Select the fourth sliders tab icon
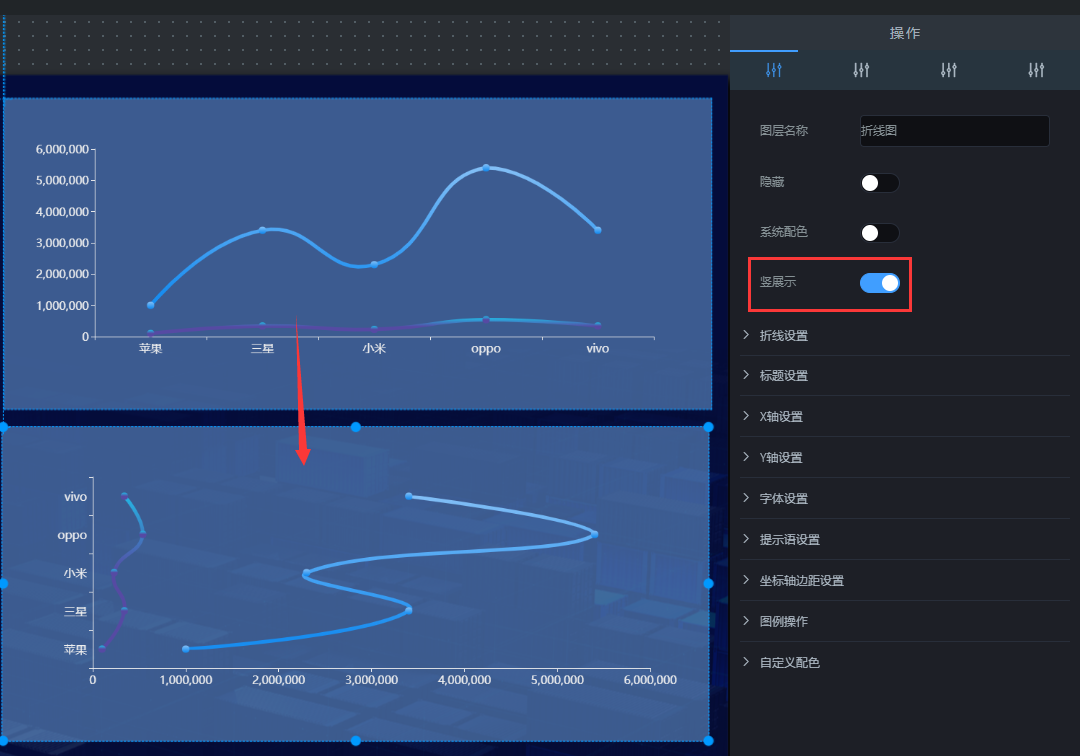This screenshot has height=756, width=1080. (x=1036, y=70)
